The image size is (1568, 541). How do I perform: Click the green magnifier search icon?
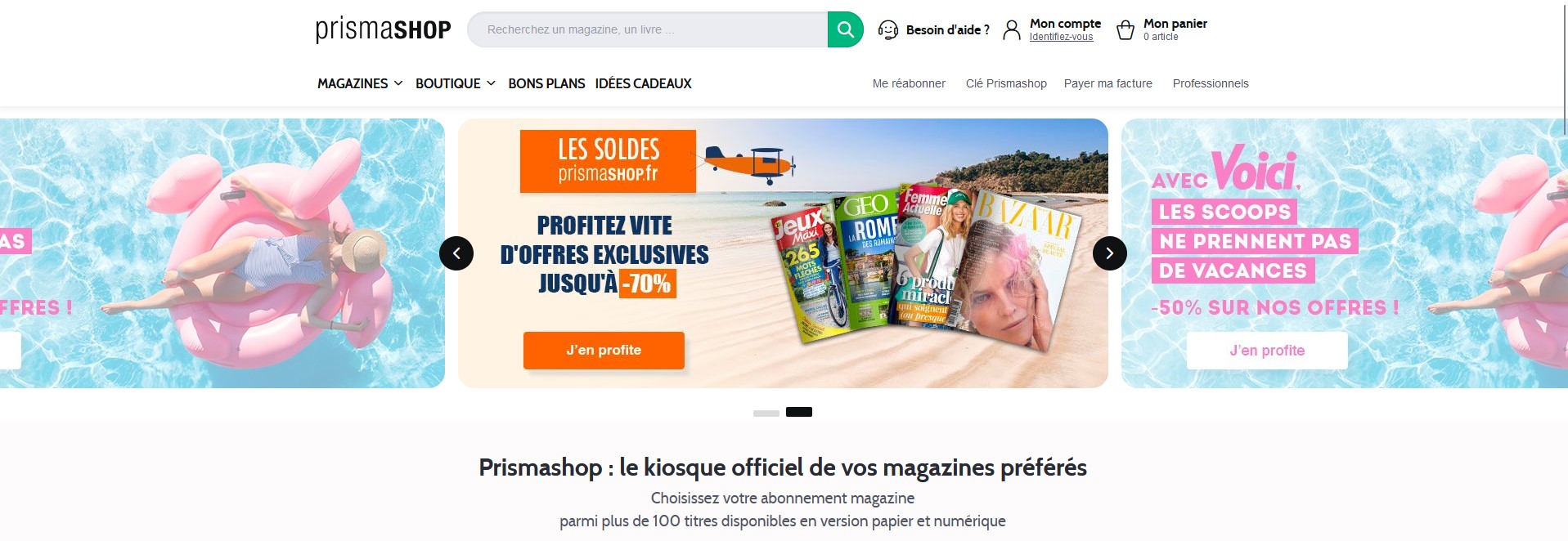(x=845, y=29)
